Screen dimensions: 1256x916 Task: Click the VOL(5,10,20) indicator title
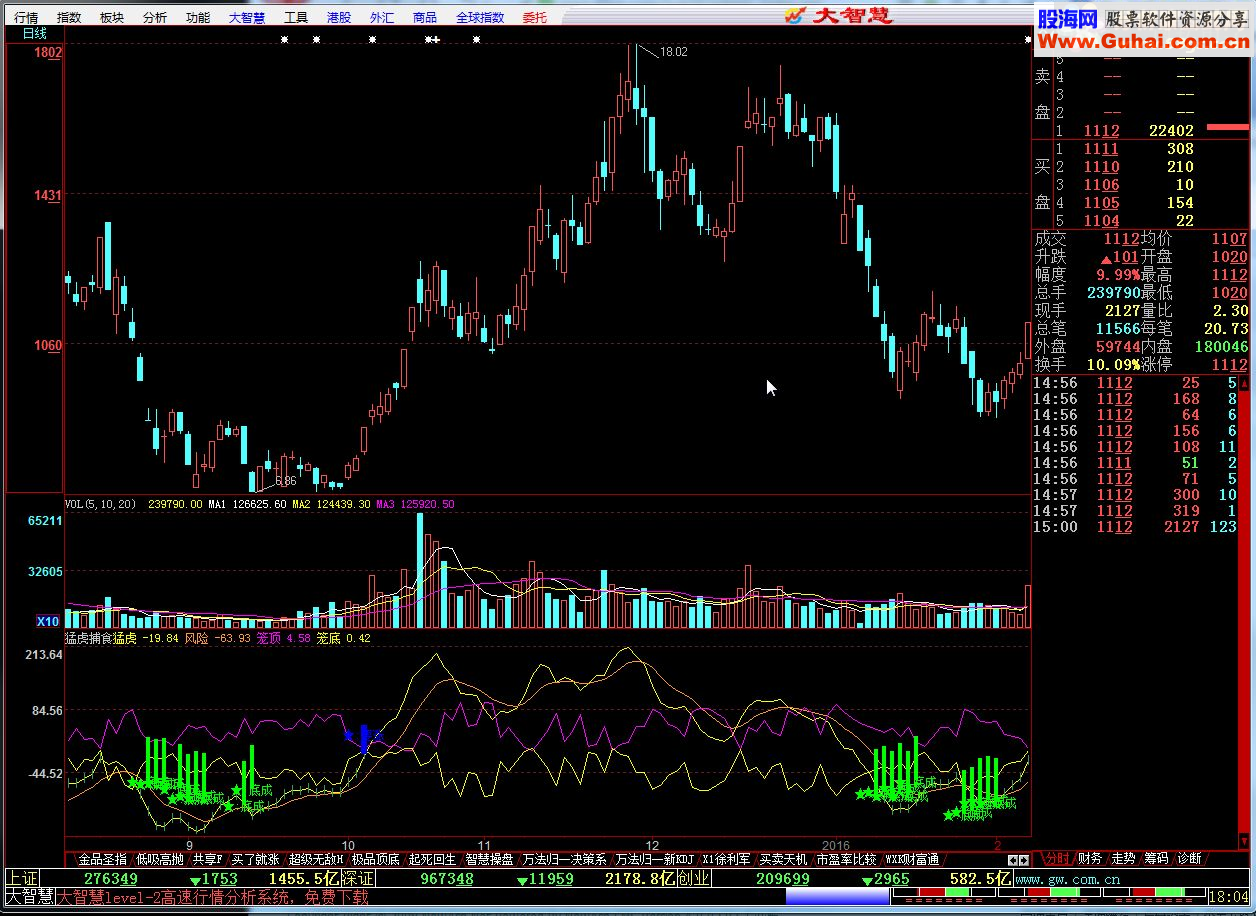[102, 505]
